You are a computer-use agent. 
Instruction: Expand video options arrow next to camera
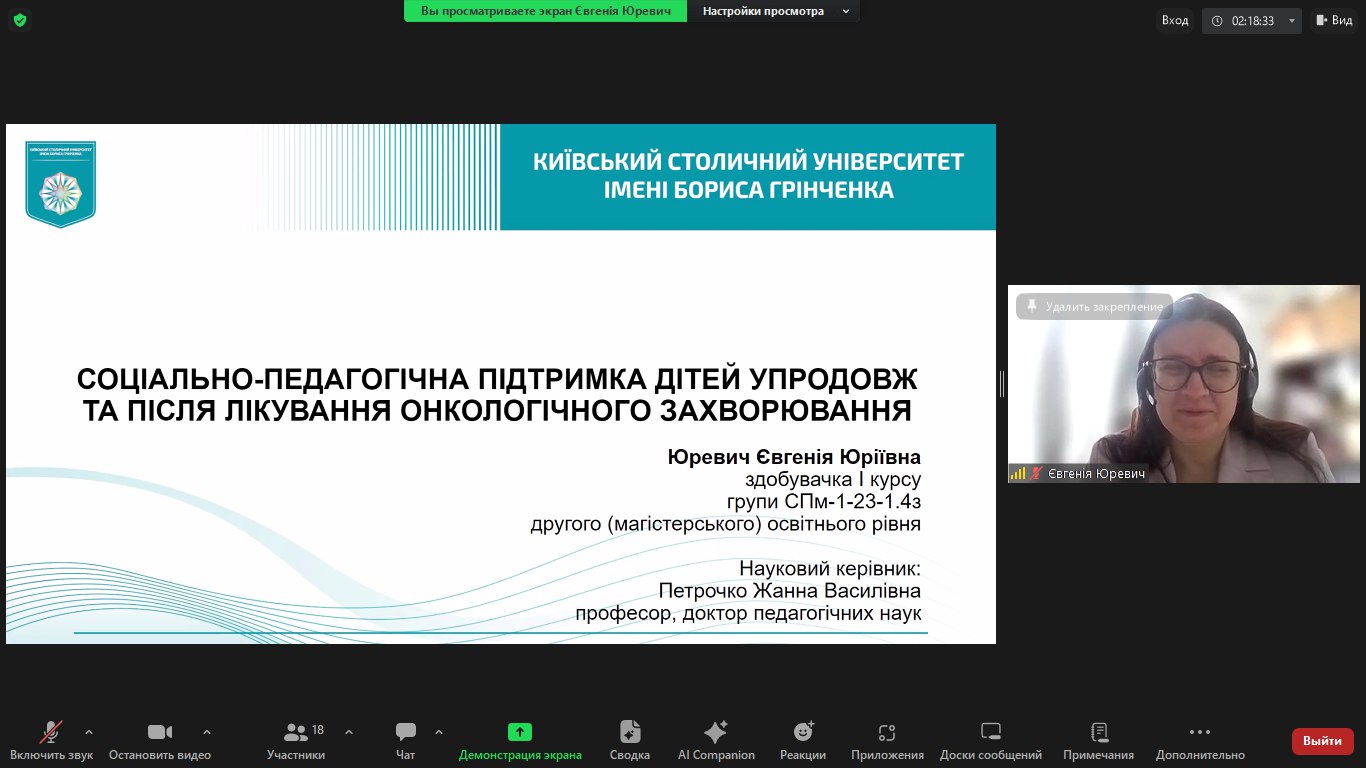click(207, 732)
